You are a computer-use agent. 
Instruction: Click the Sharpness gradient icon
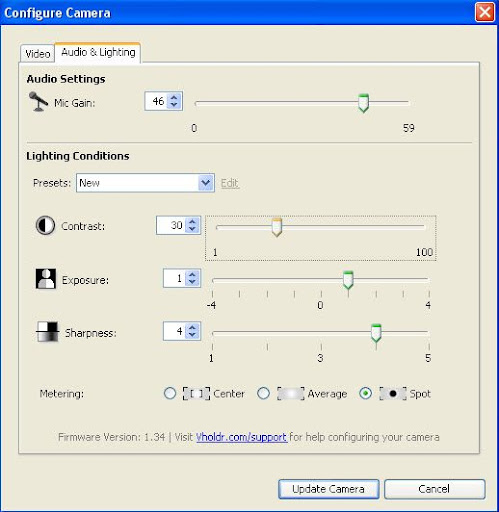coord(47,332)
